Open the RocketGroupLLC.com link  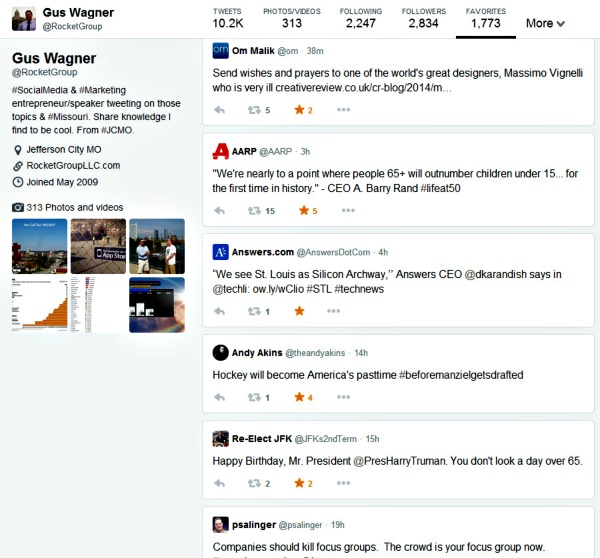tap(73, 166)
